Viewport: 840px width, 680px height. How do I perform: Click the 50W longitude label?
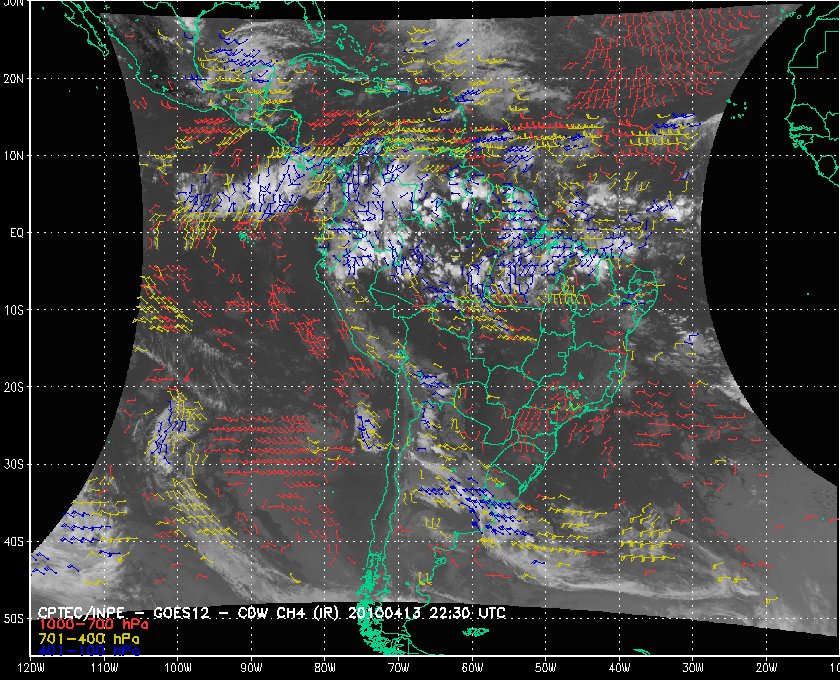click(546, 668)
